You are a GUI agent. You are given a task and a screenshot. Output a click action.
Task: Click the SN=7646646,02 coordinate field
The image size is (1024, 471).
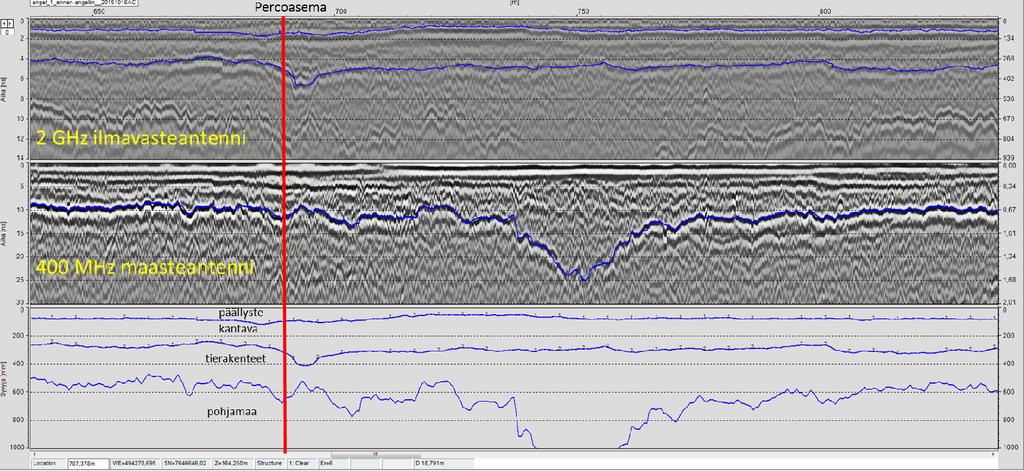coord(185,463)
